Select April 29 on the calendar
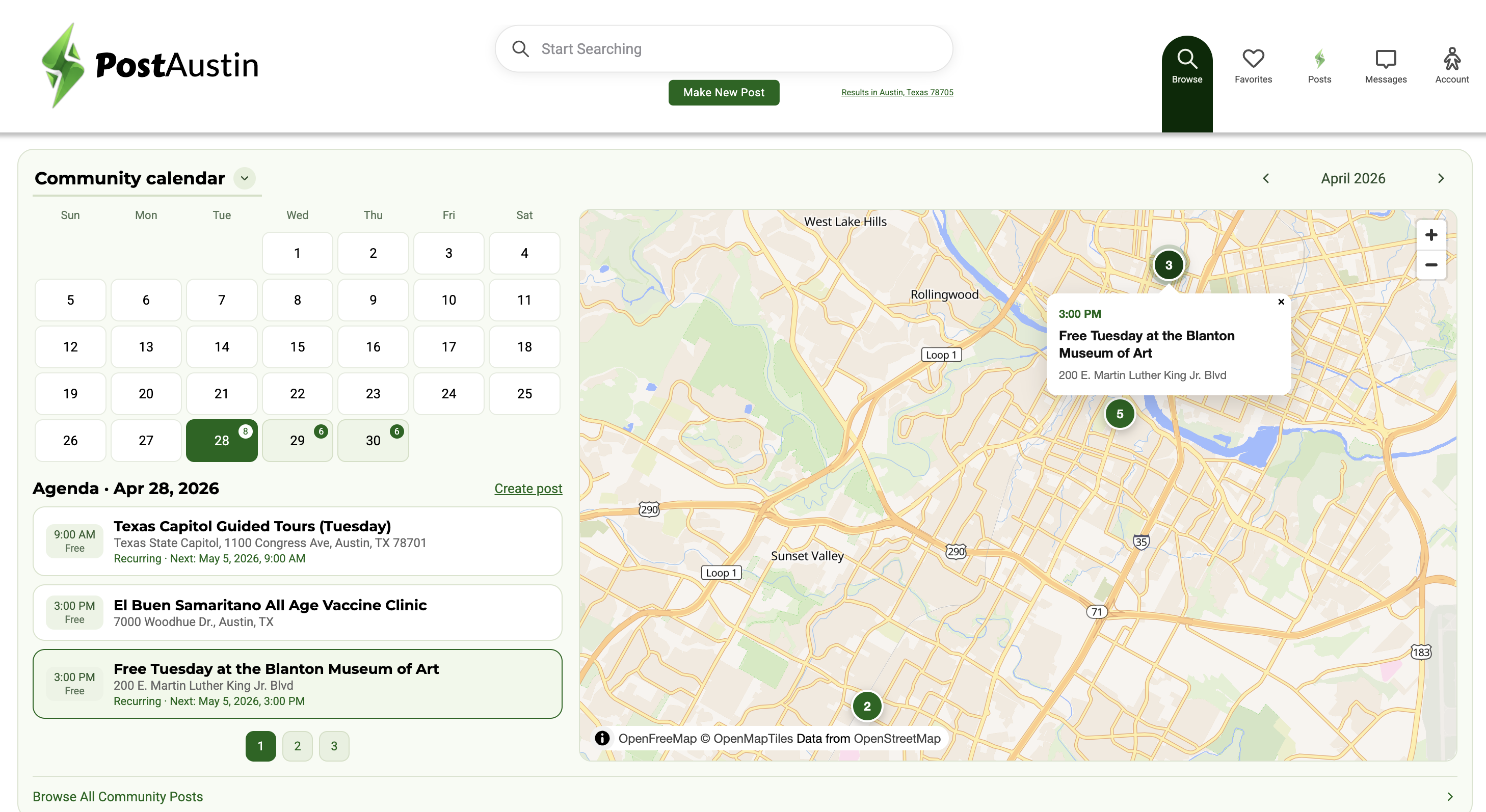 [x=297, y=441]
